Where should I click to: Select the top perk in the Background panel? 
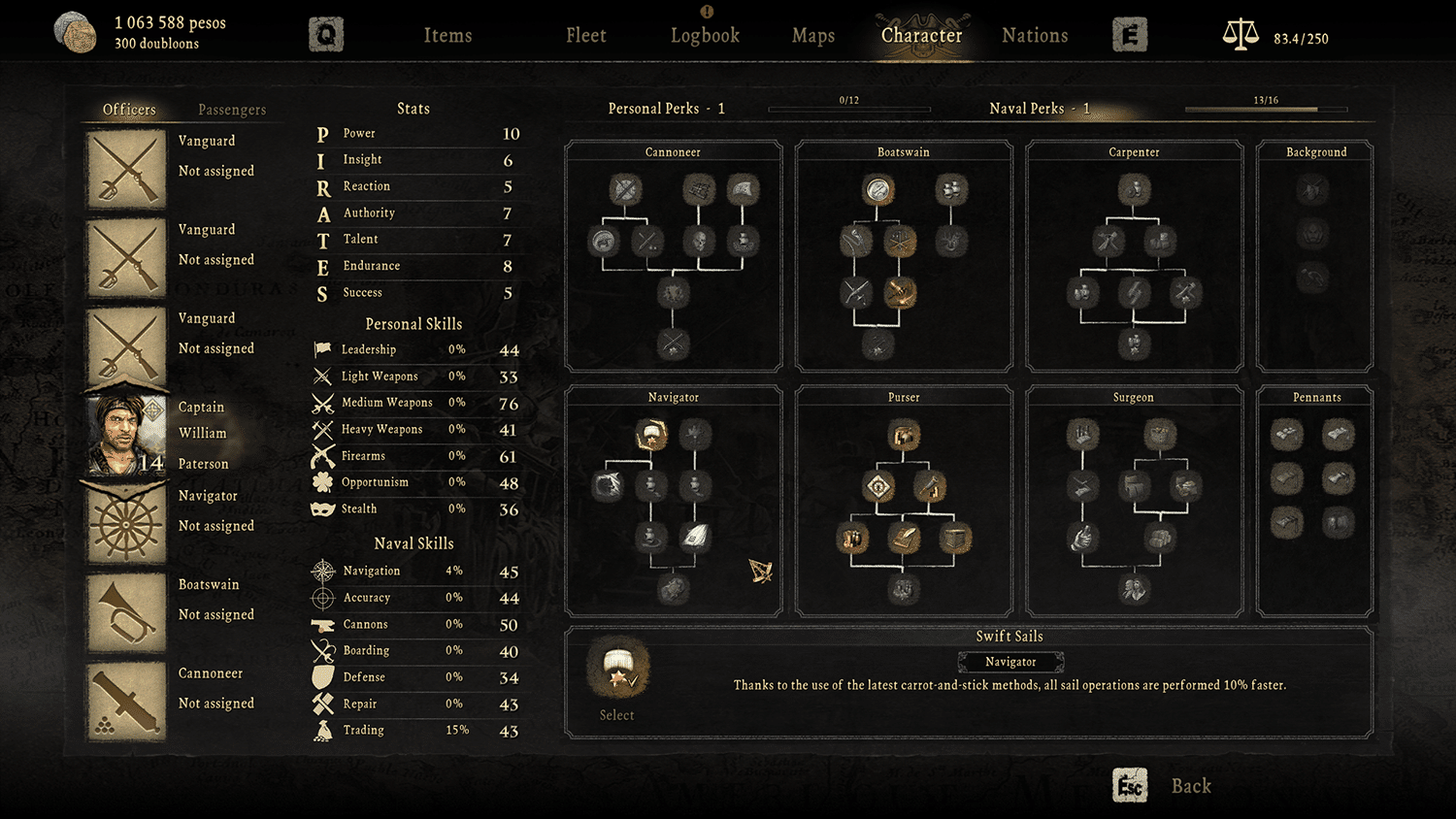coord(1312,189)
